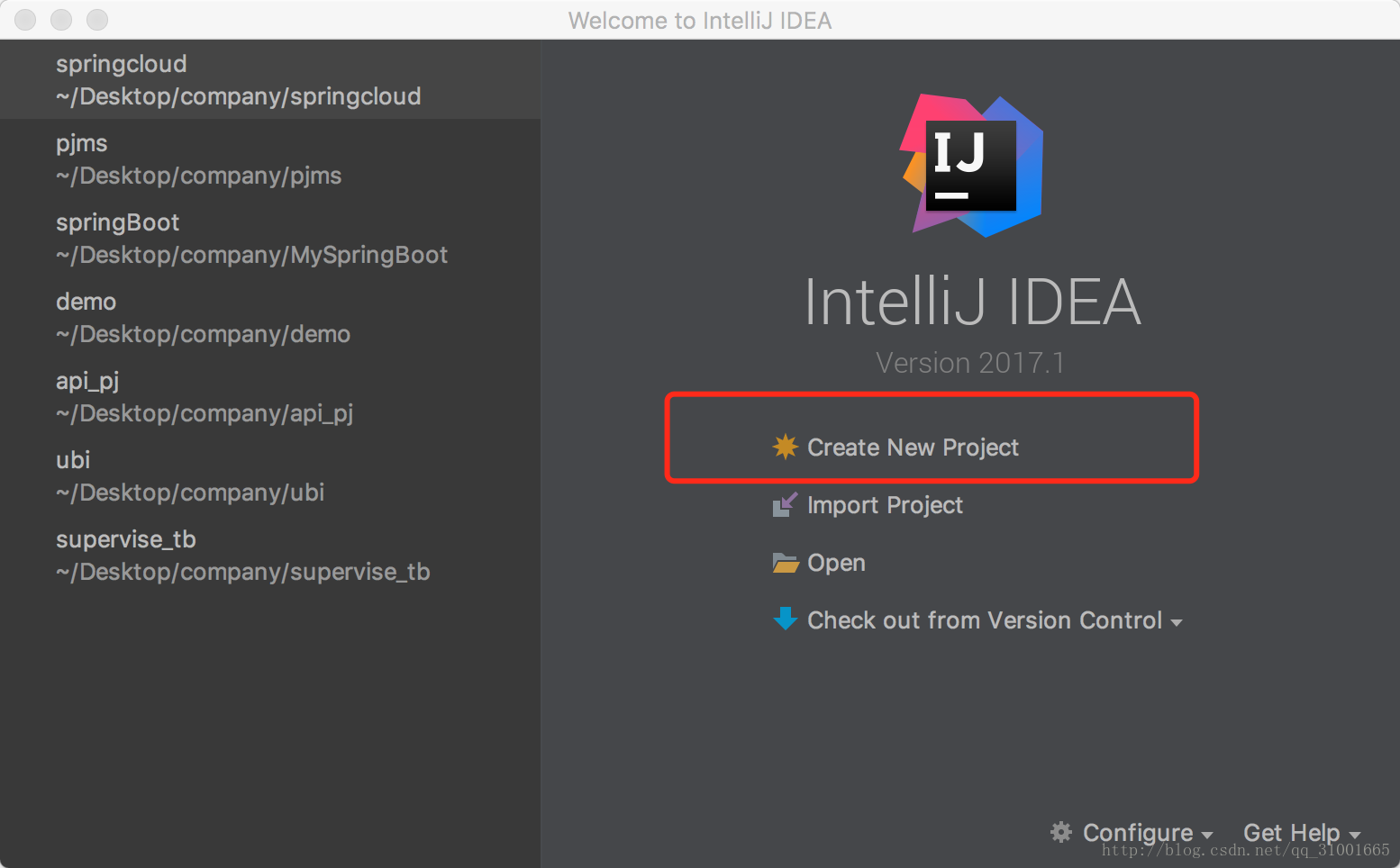Open recent project pjms
This screenshot has width=1400, height=868.
(81, 144)
